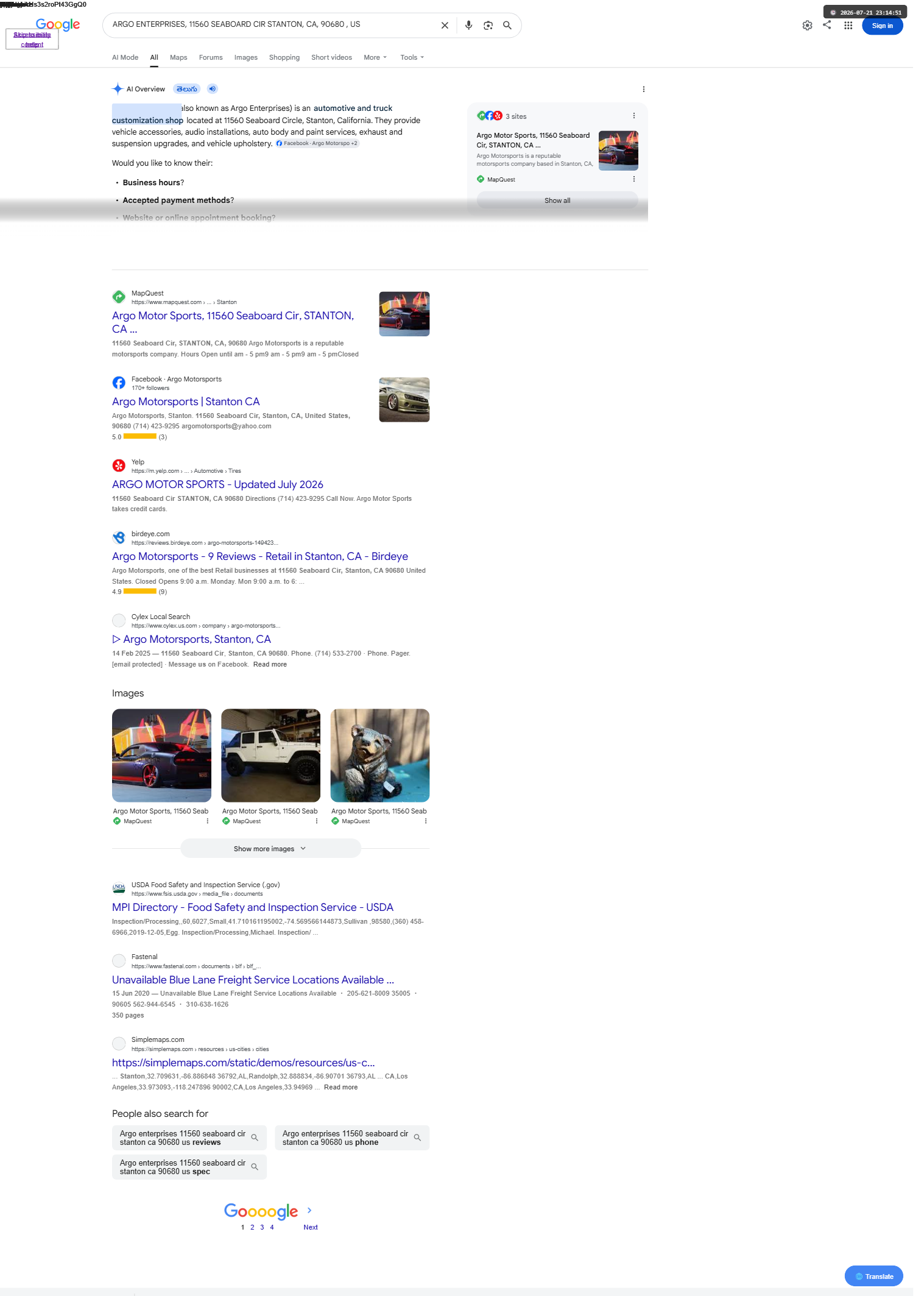Open search by image (Lens) icon
924x1296 pixels.
pos(488,26)
